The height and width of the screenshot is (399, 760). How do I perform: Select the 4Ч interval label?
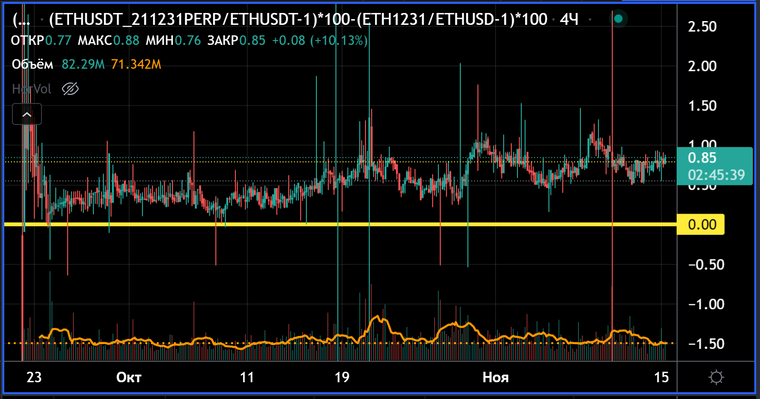click(569, 19)
